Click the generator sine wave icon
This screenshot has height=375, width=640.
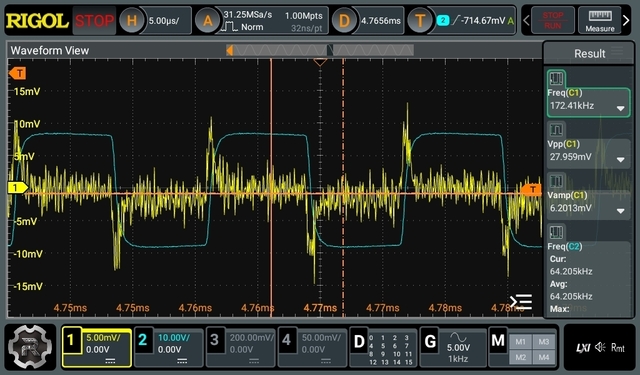point(458,337)
